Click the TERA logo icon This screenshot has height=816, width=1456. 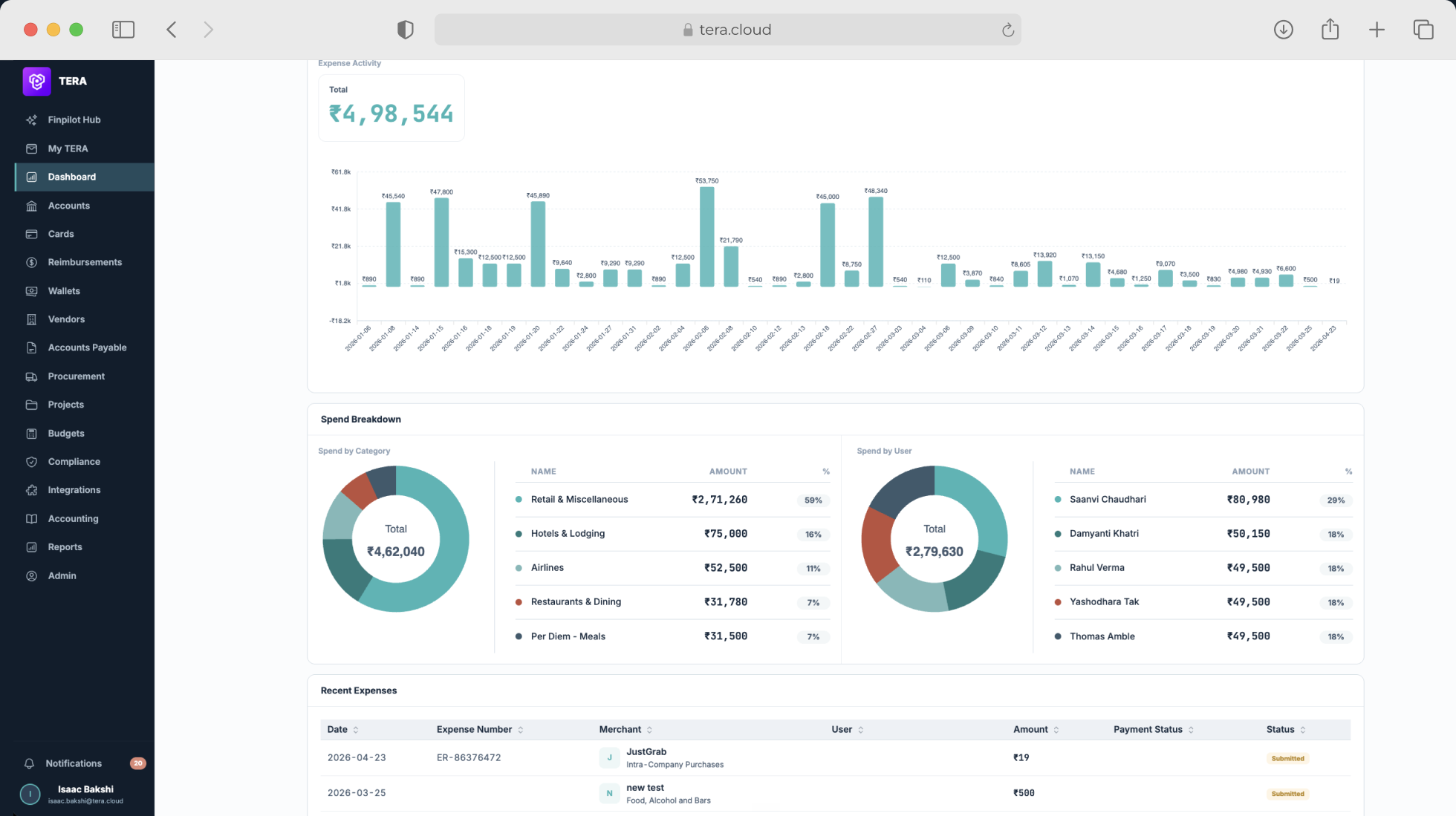coord(36,81)
